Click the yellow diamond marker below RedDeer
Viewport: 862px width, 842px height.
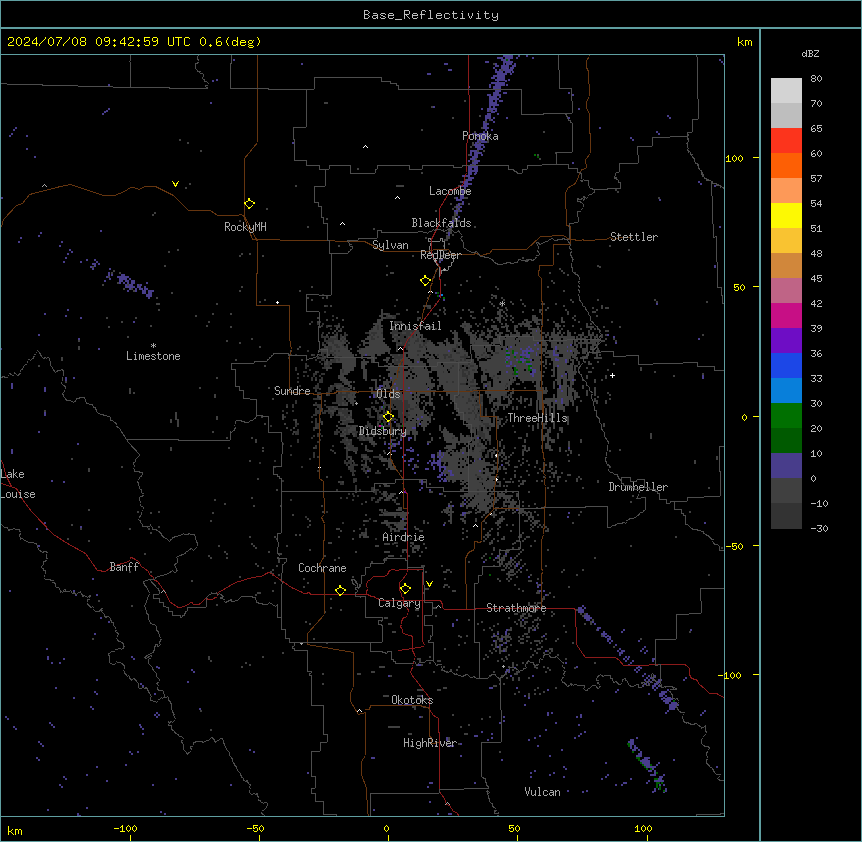point(426,281)
